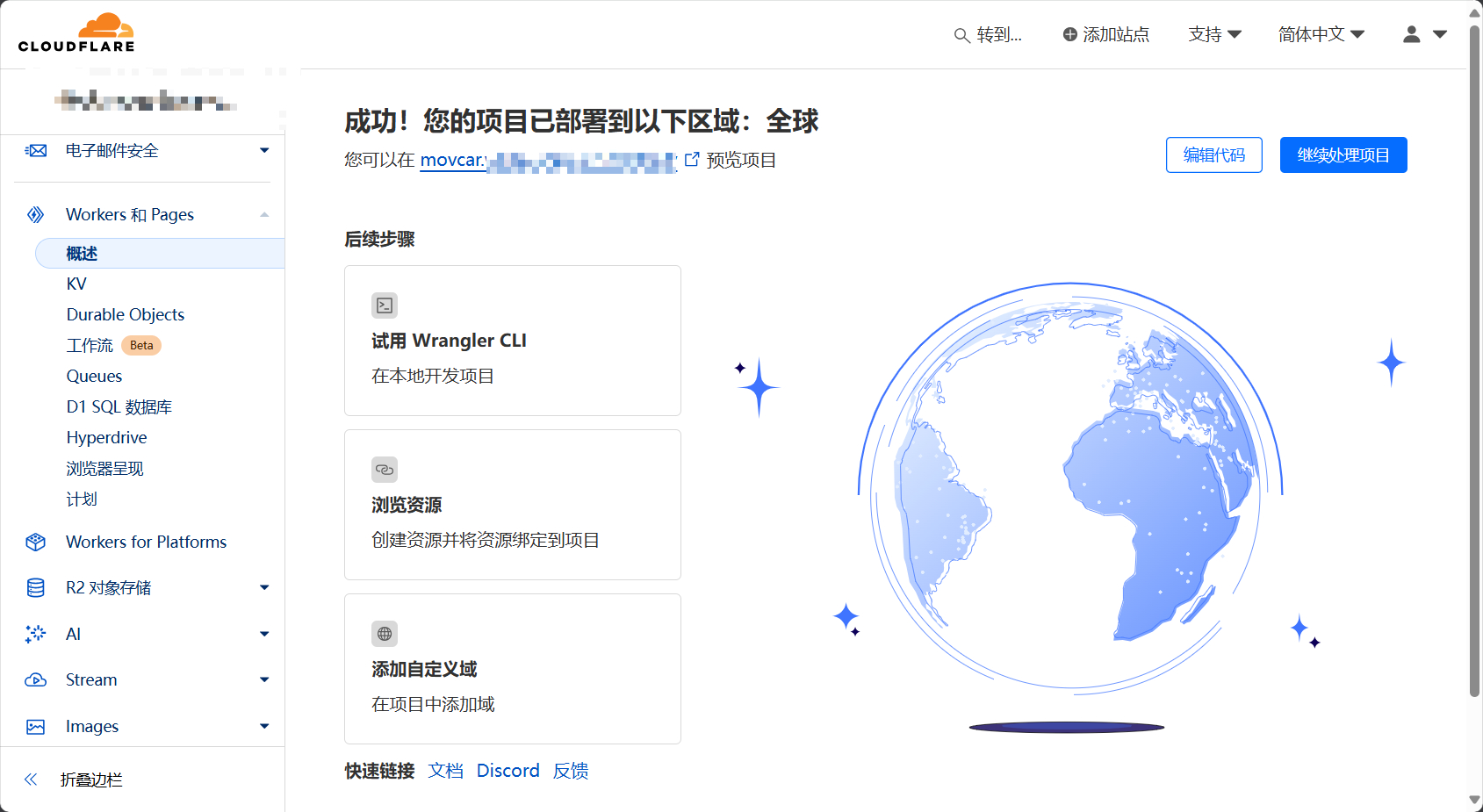Viewport: 1483px width, 812px height.
Task: Click the 编辑代码 button
Action: tap(1213, 154)
